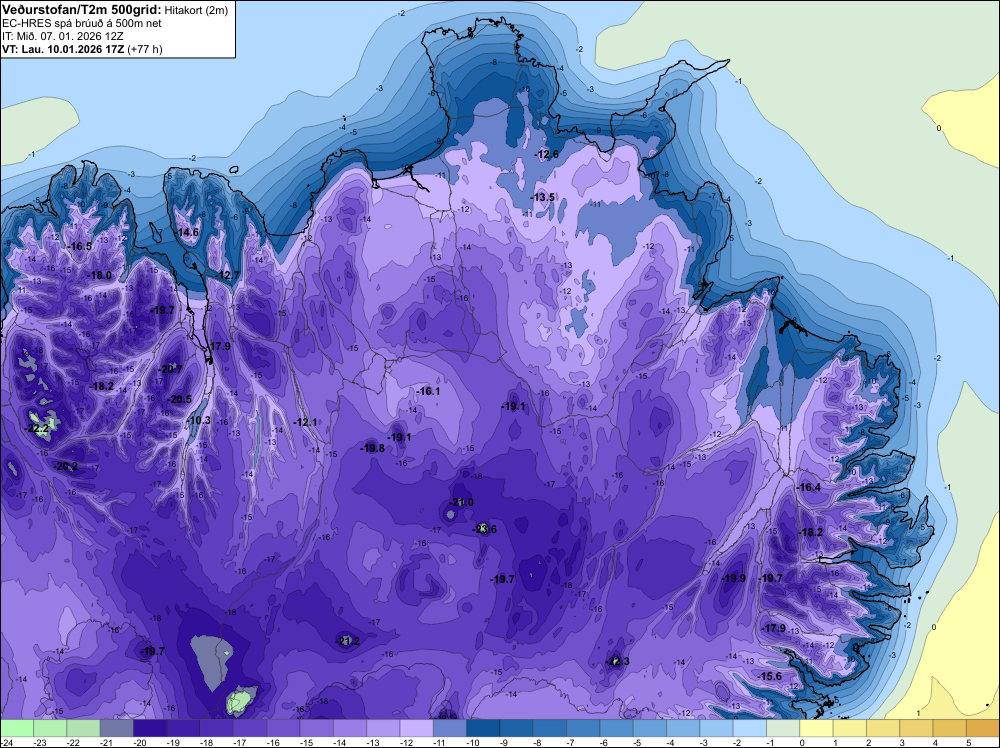Viewport: 1000px width, 748px height.
Task: Click the map title 'Veðurstofan/T2m 500grid'
Action: pos(82,9)
